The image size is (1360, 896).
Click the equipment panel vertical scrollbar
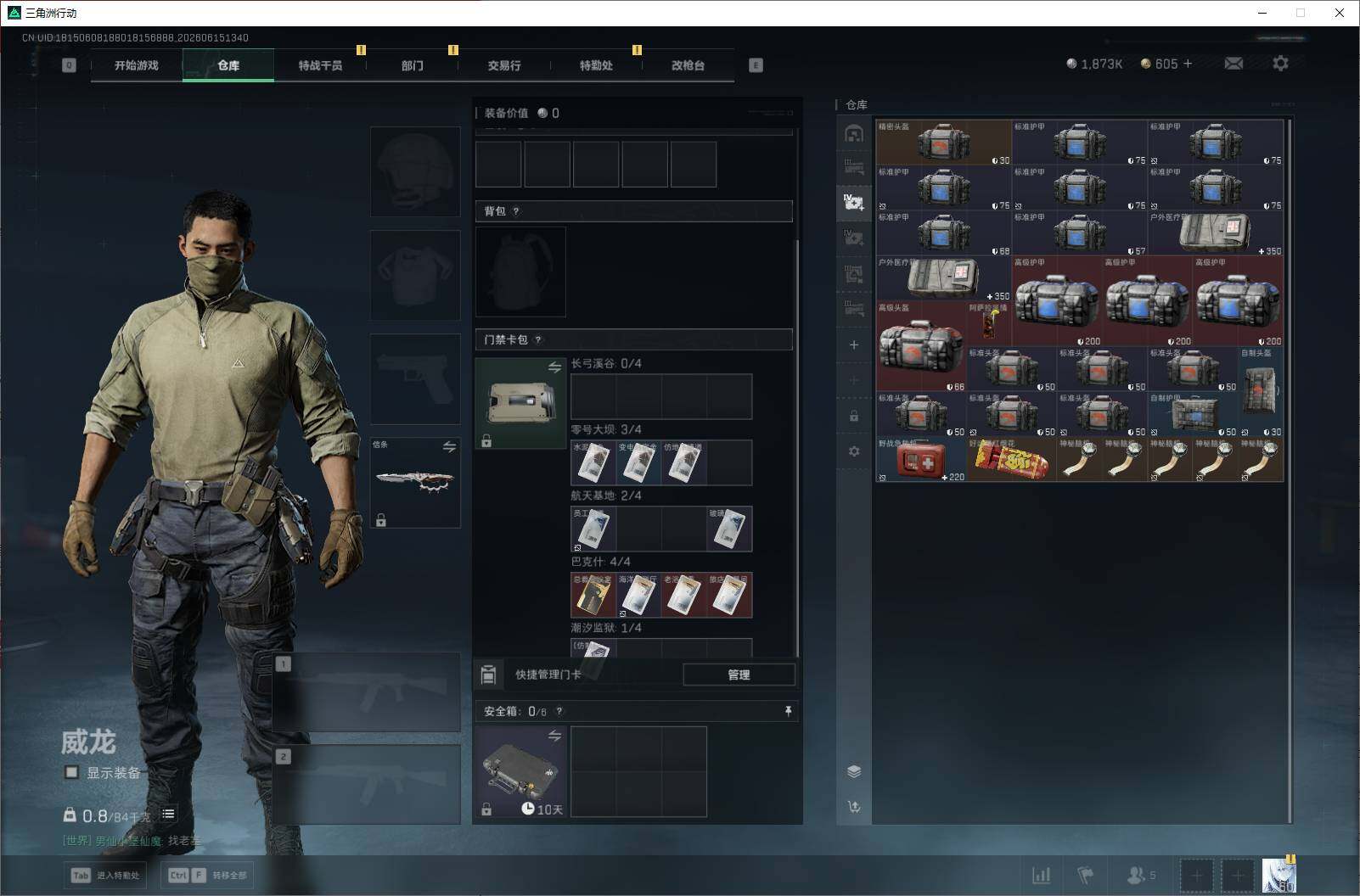pos(797,447)
